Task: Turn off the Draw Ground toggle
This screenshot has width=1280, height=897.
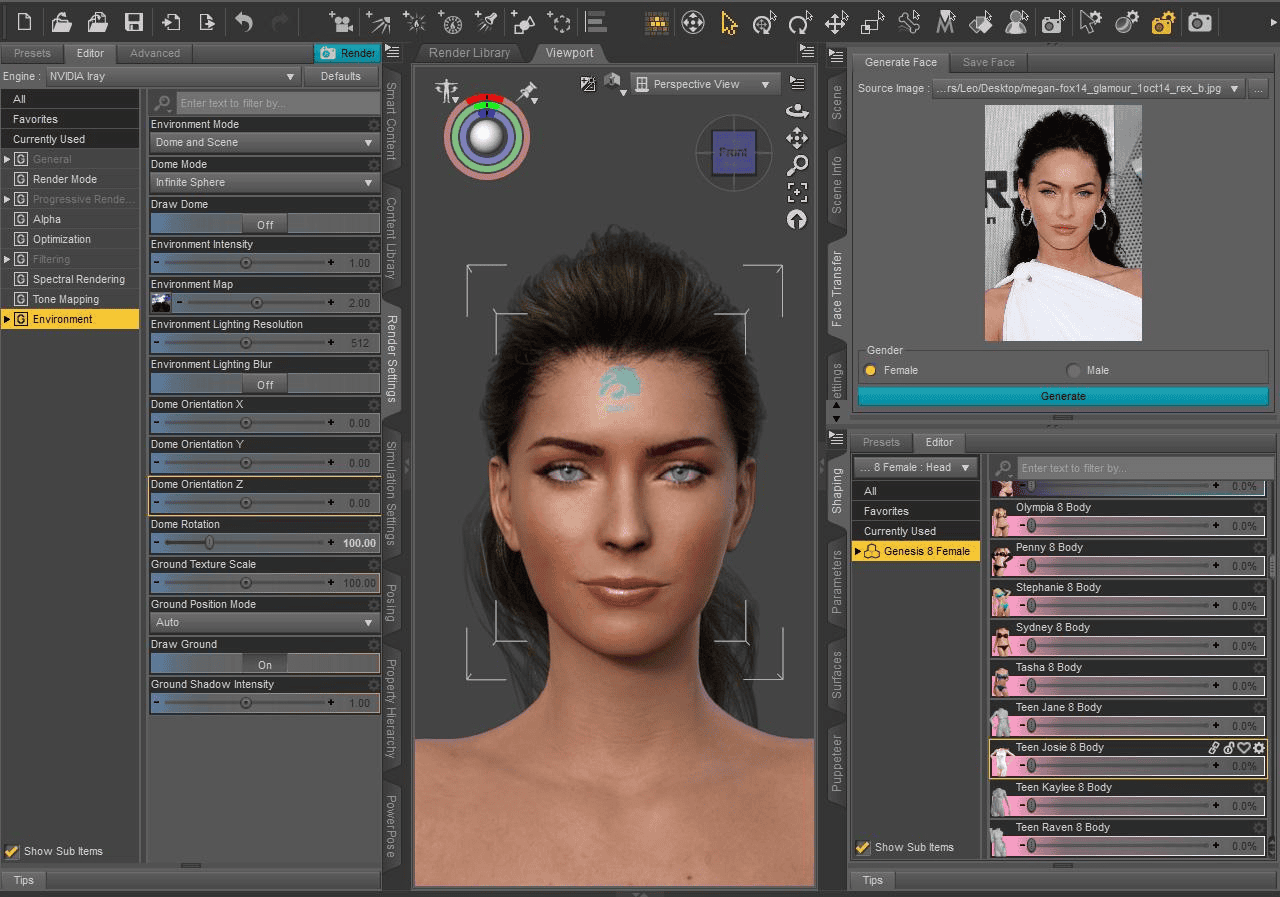Action: (264, 663)
